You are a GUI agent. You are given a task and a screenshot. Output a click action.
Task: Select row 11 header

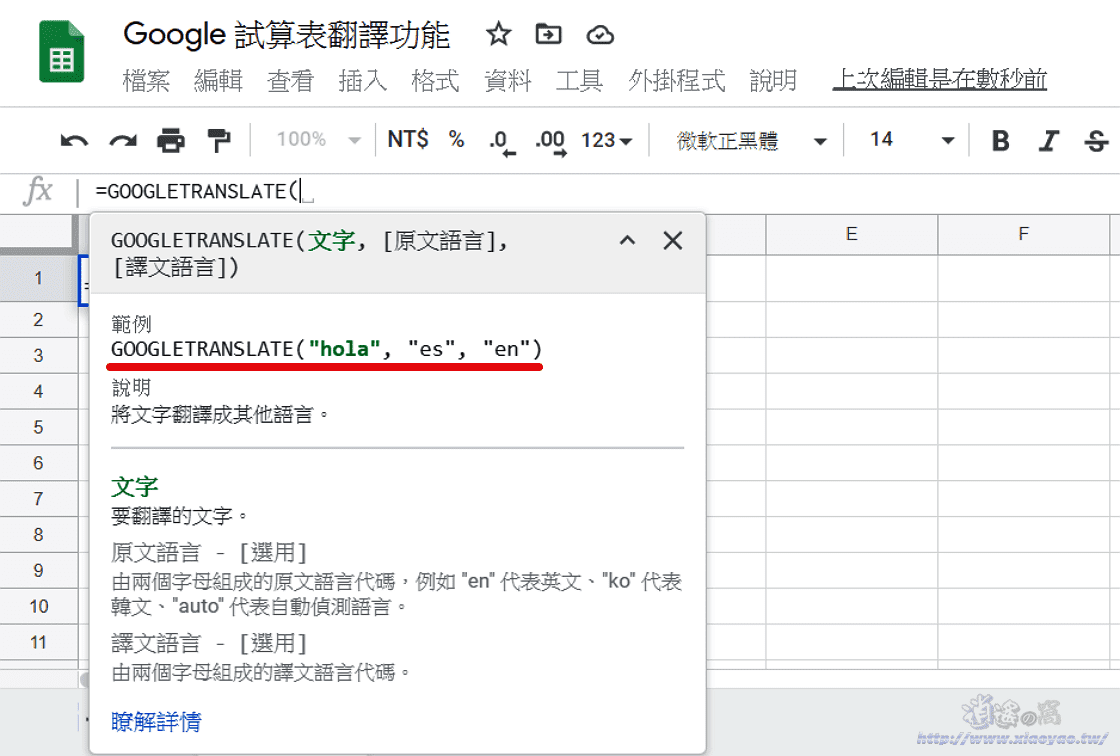(39, 642)
